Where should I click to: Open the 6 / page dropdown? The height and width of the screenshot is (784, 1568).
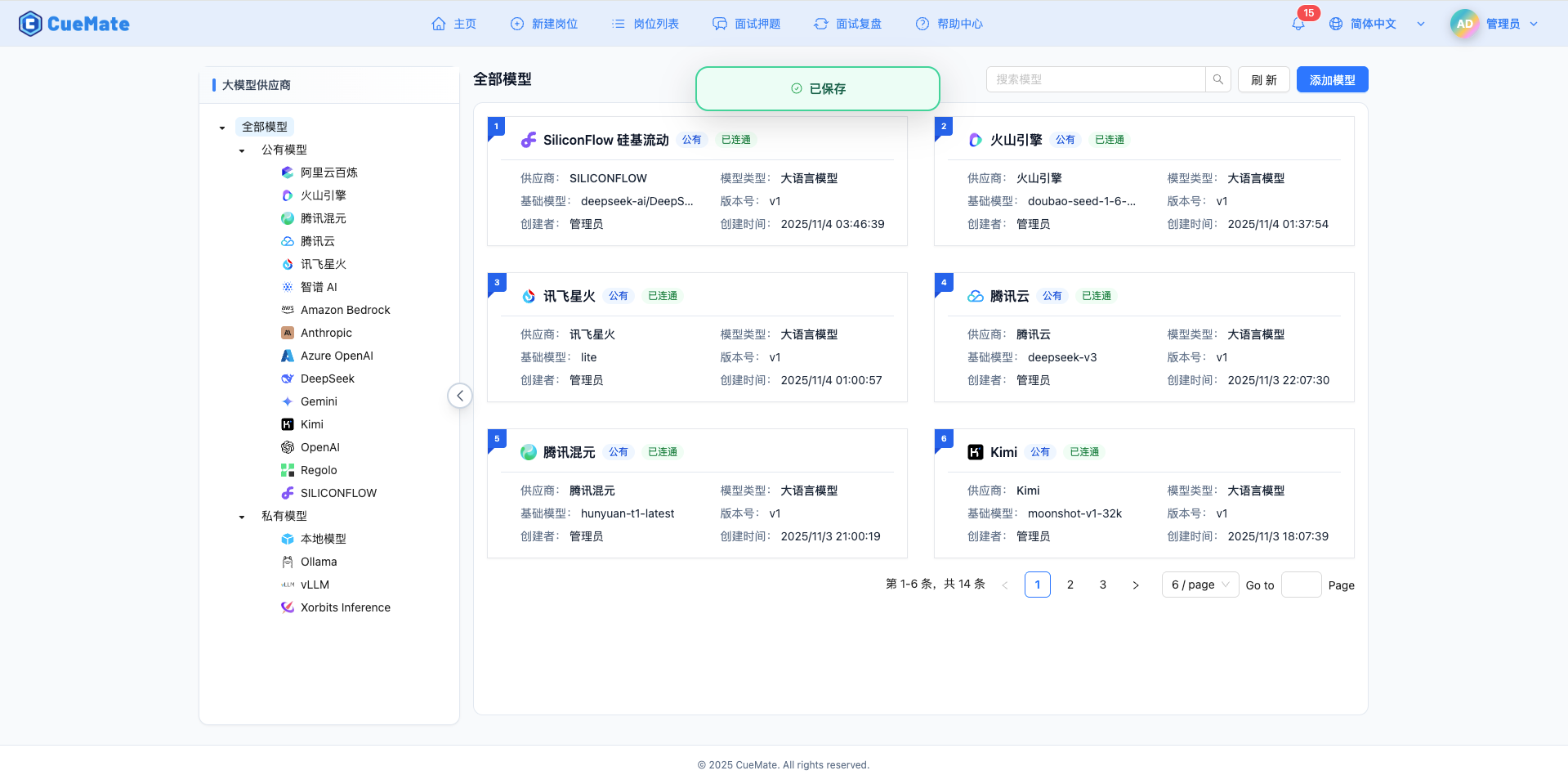pyautogui.click(x=1199, y=585)
